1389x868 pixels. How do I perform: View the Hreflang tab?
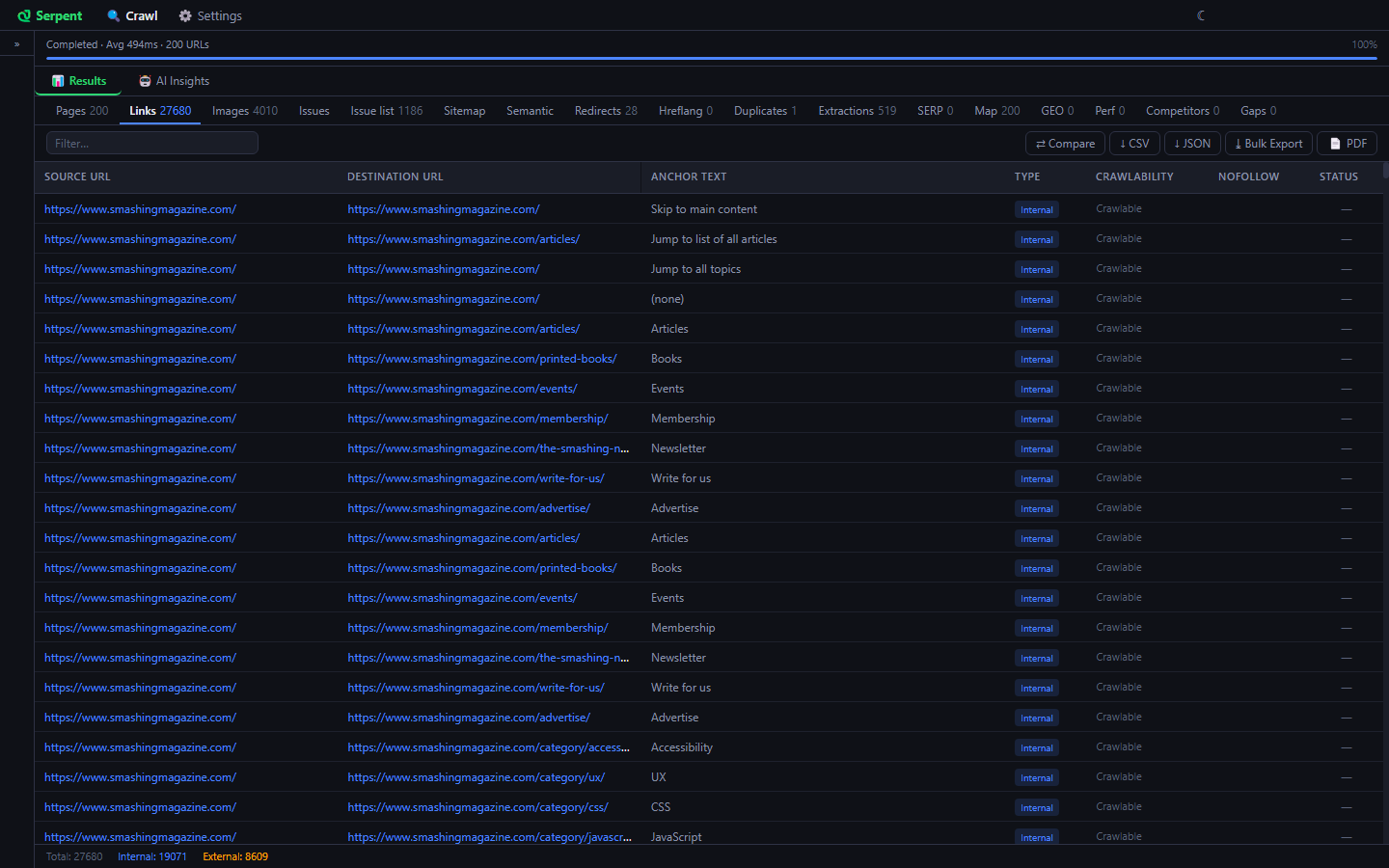coord(686,111)
